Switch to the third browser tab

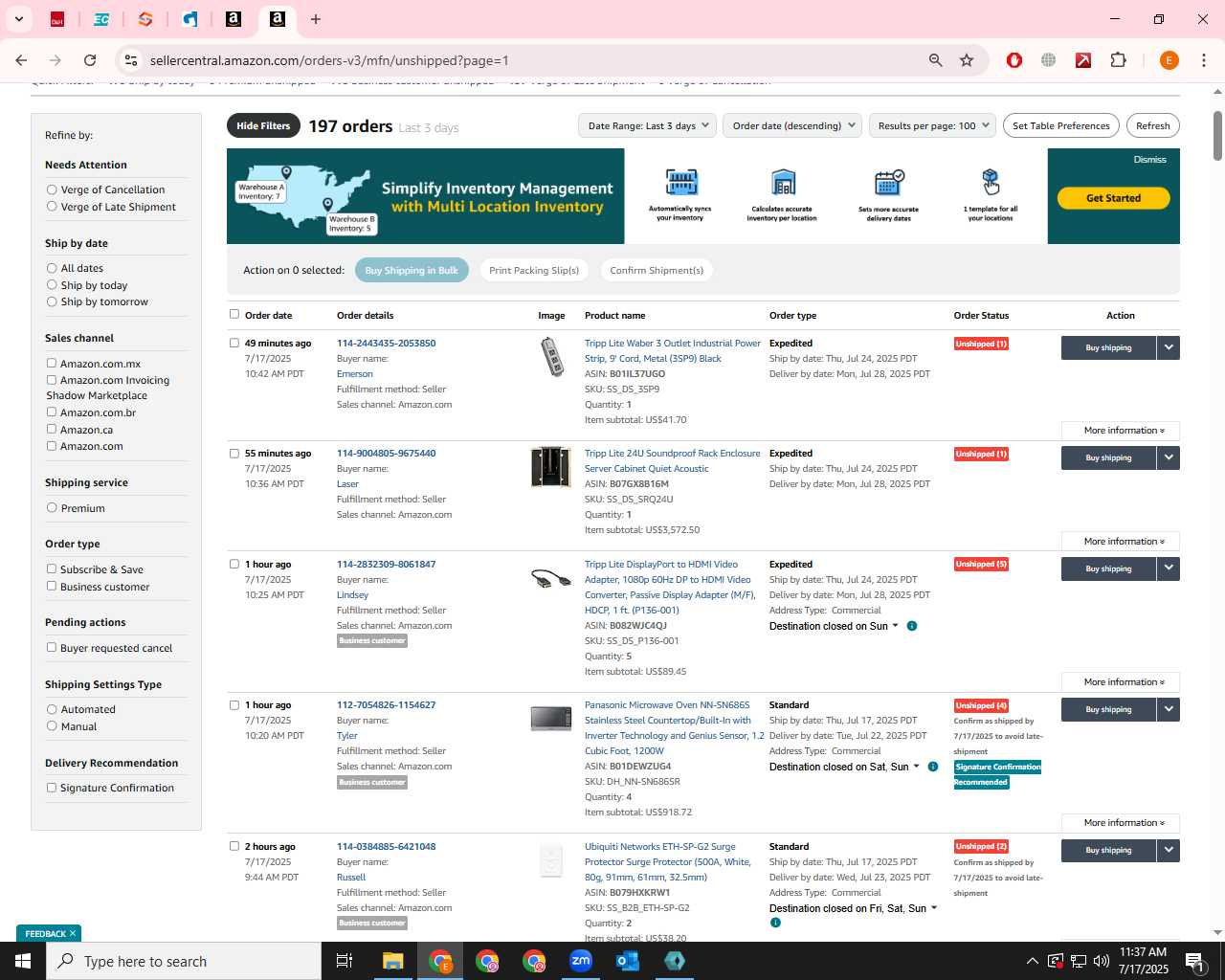(x=145, y=19)
